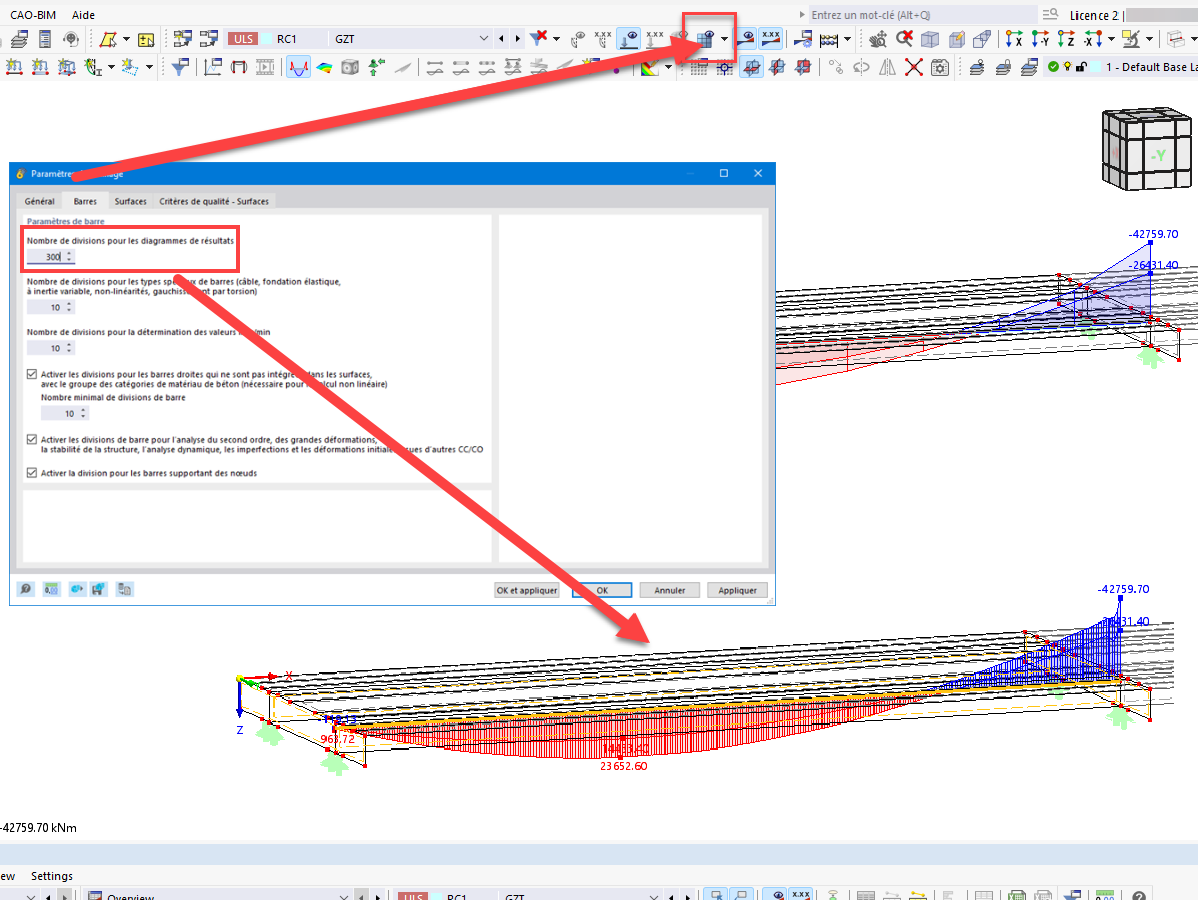Image resolution: width=1198 pixels, height=900 pixels.
Task: Click the units 0.00 icon in dialog footer
Action: [51, 589]
